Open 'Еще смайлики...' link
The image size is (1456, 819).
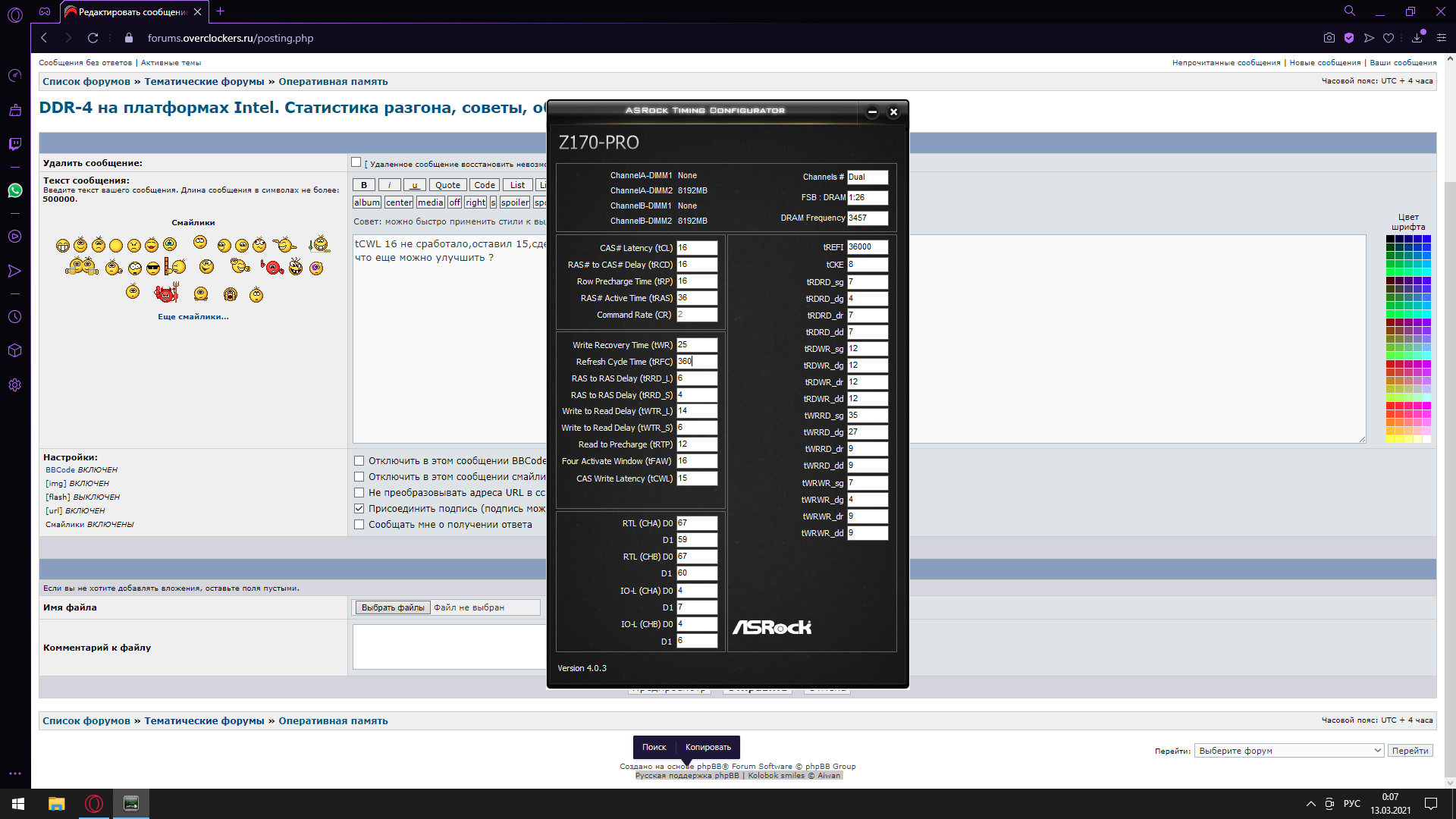[193, 316]
